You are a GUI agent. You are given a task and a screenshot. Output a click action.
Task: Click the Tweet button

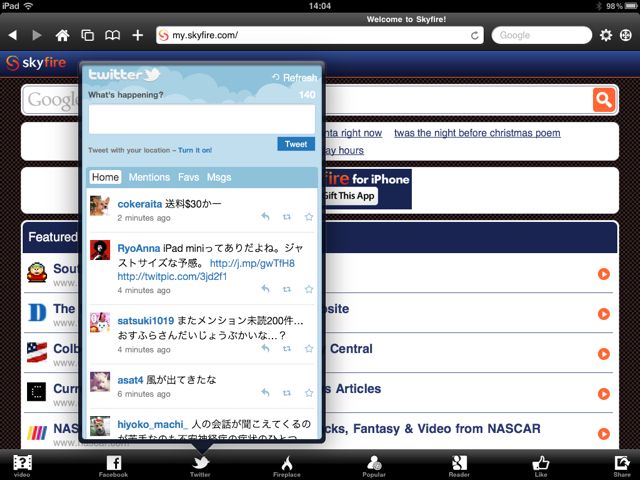tap(296, 144)
